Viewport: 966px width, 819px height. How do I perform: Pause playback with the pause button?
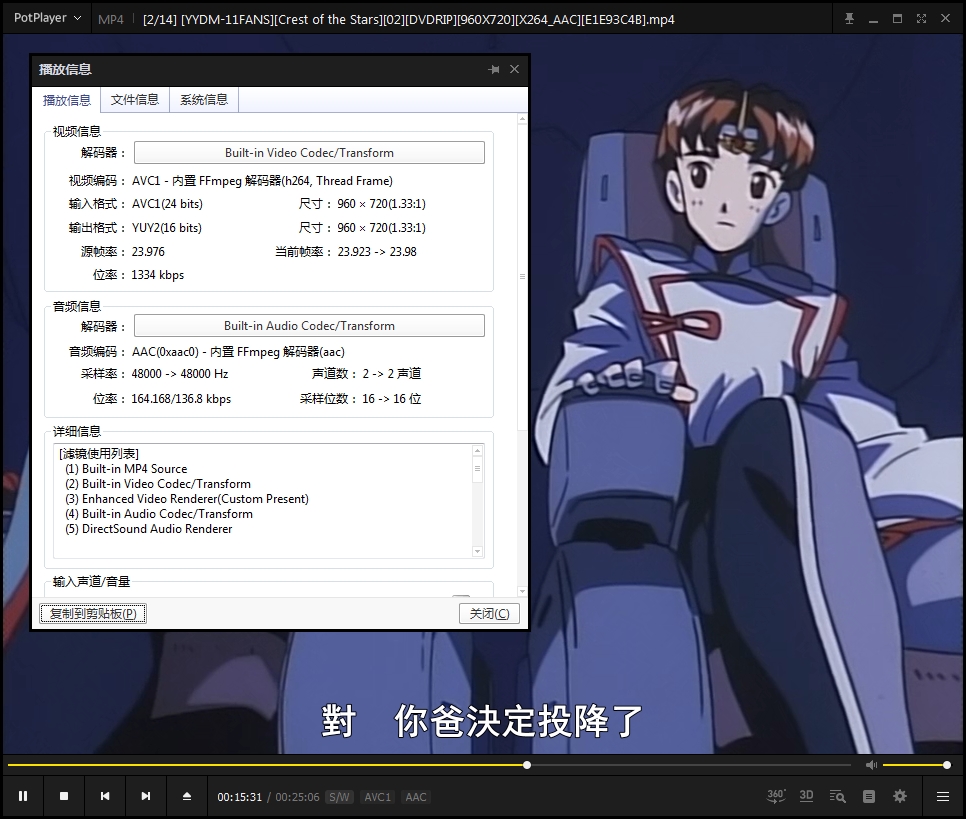[23, 796]
